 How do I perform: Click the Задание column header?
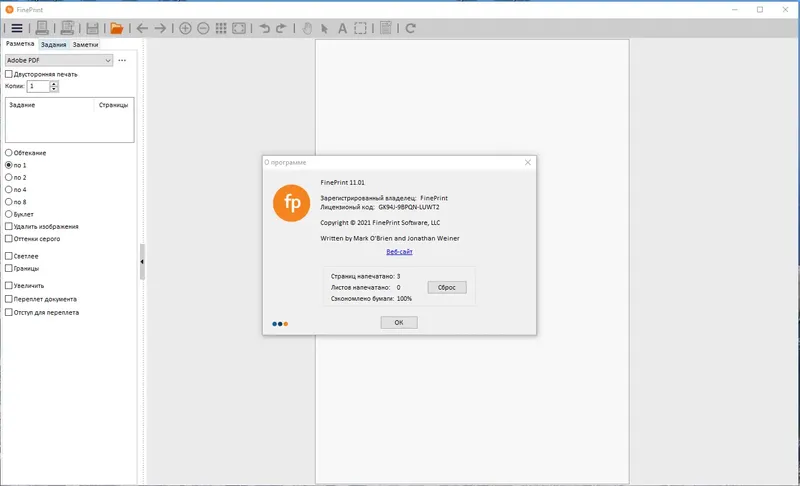pos(49,105)
